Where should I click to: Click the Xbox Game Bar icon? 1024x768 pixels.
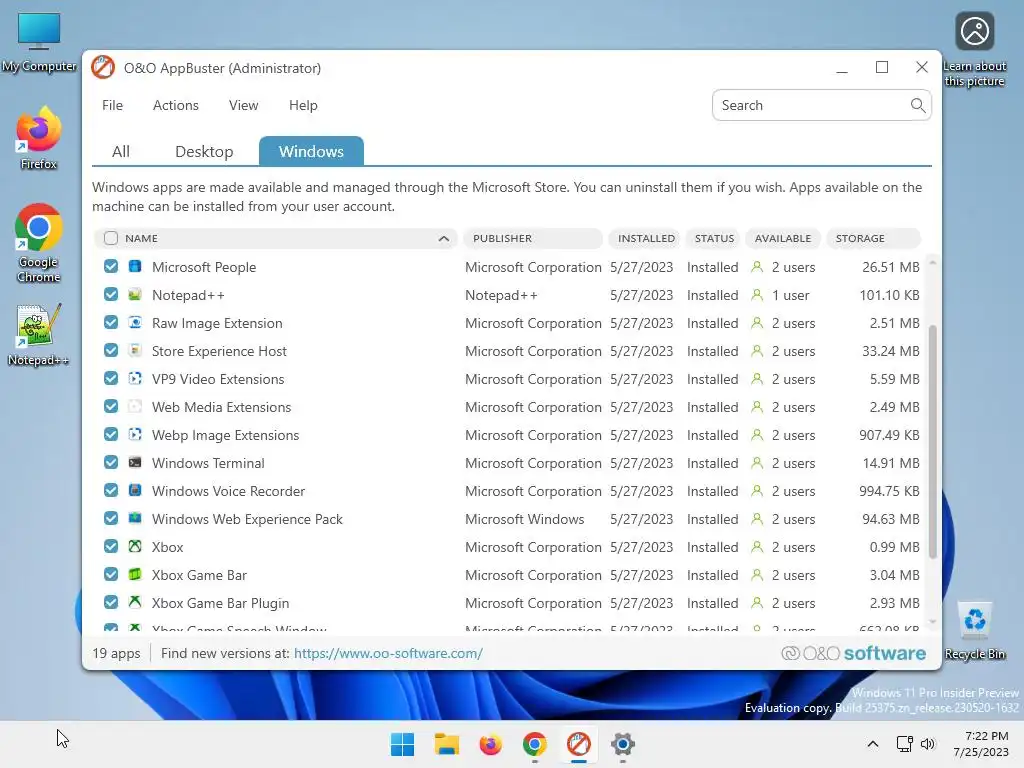click(135, 575)
